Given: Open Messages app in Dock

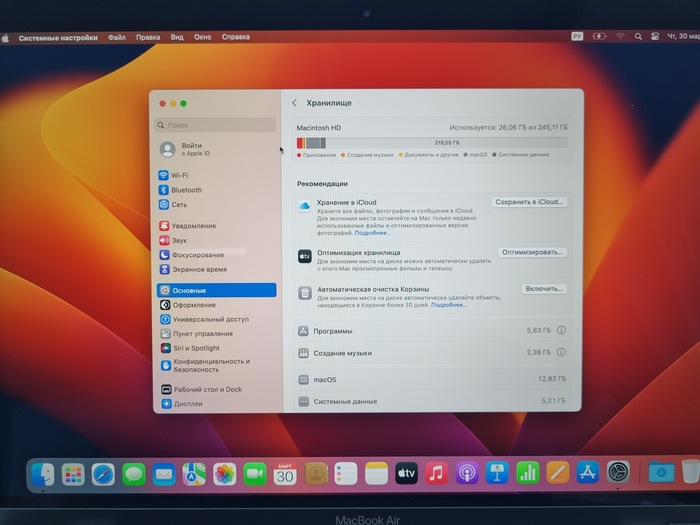Looking at the screenshot, I should click(133, 474).
